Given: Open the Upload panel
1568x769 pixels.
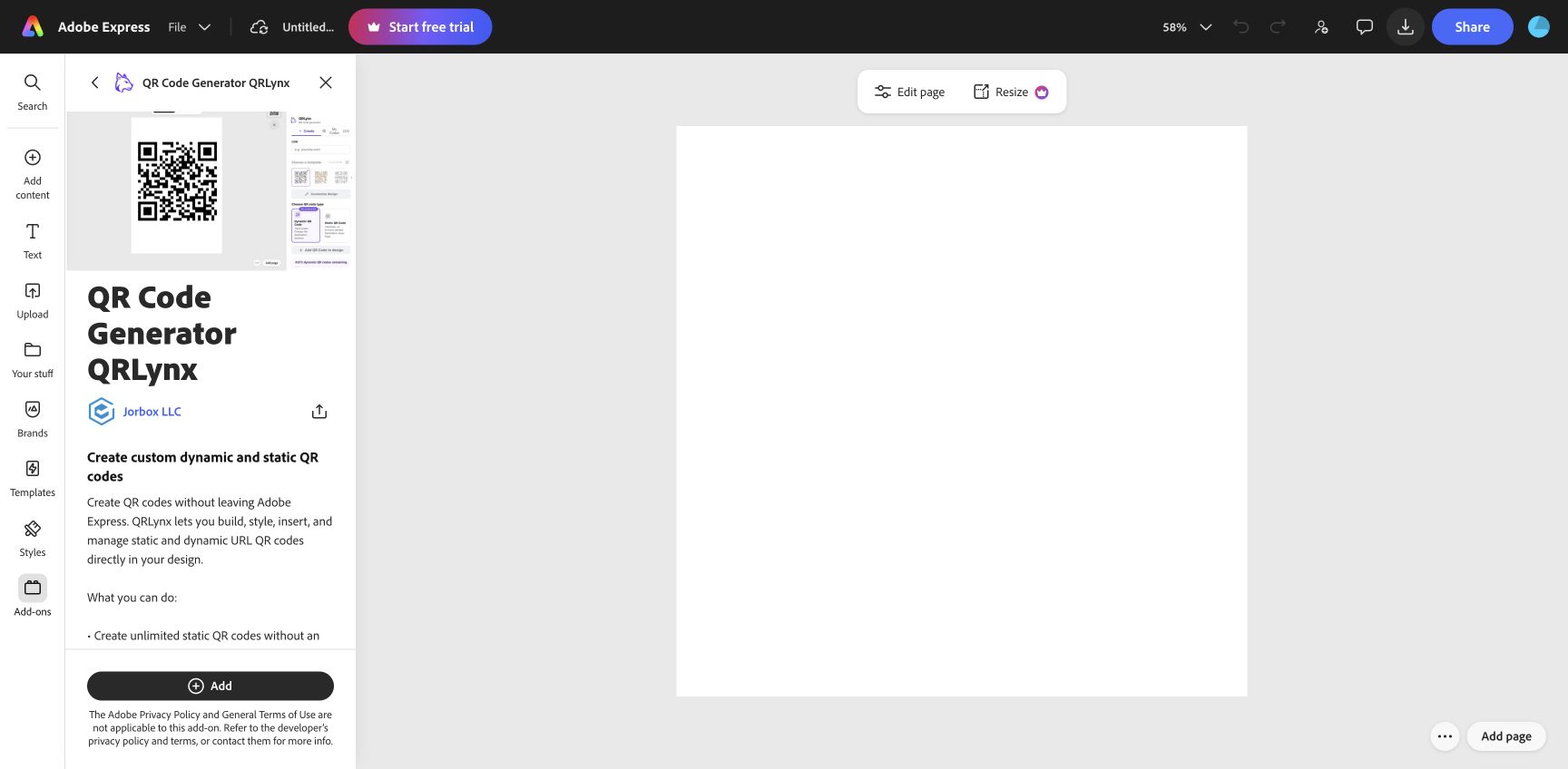Looking at the screenshot, I should pyautogui.click(x=33, y=301).
